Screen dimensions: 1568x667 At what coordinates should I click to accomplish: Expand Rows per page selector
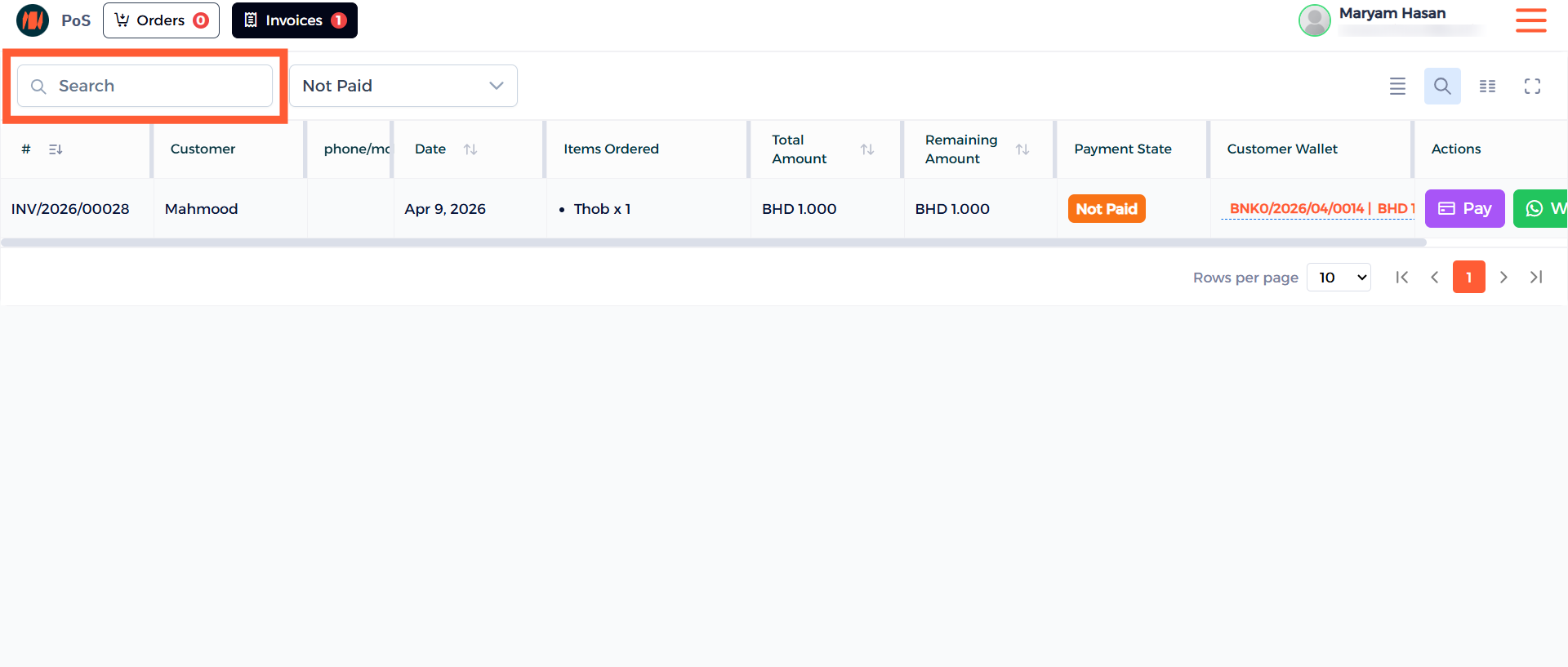[1339, 278]
